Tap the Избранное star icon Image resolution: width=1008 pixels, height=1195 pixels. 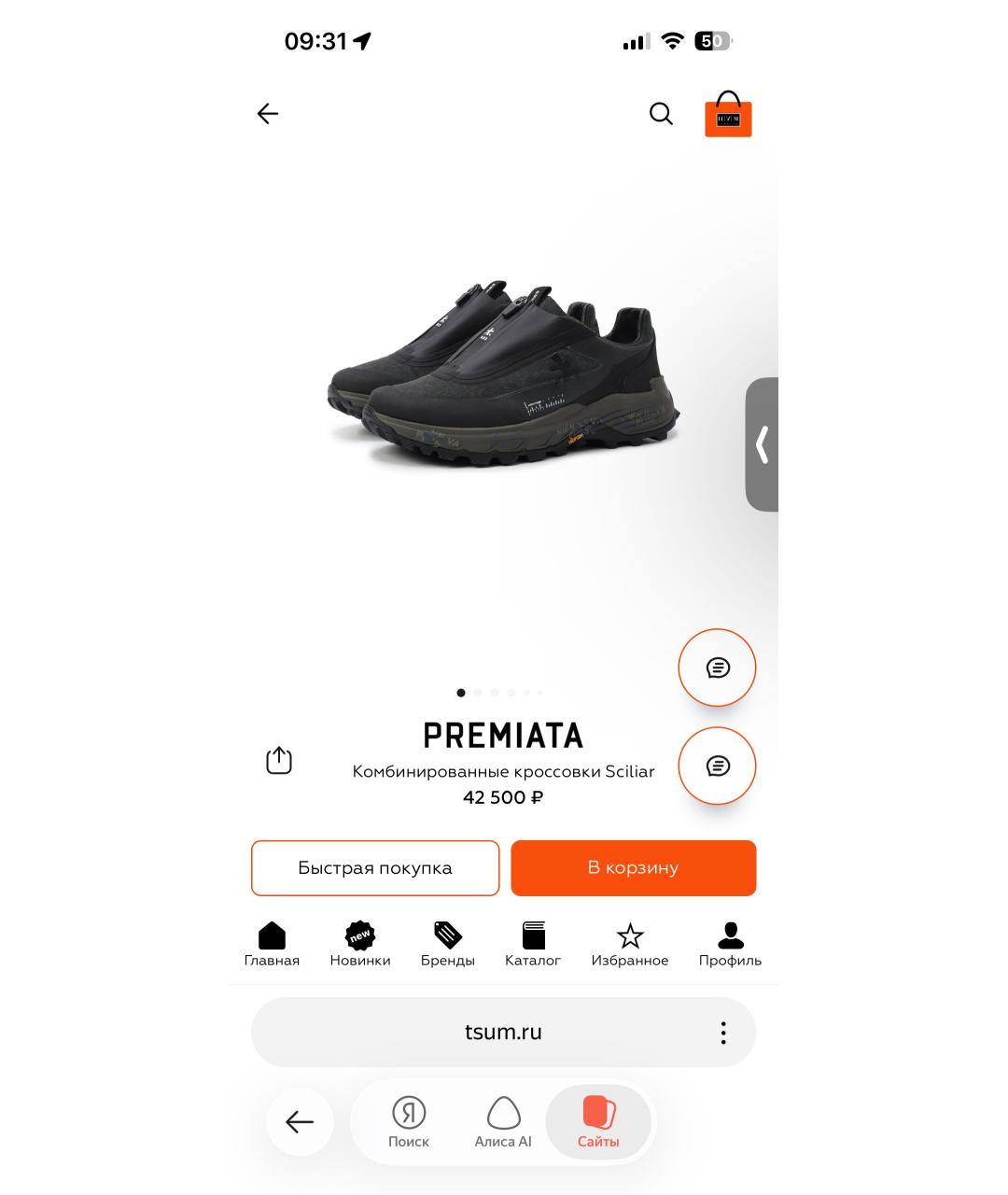click(x=630, y=935)
